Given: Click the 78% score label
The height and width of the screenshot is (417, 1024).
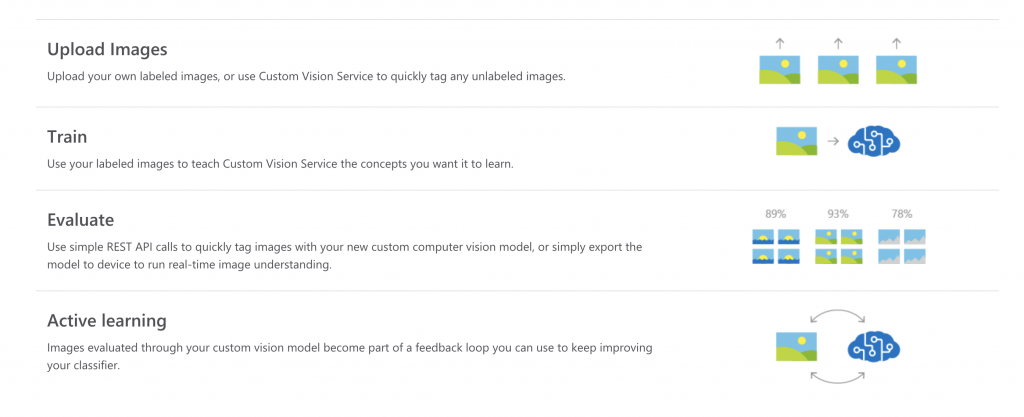Looking at the screenshot, I should pyautogui.click(x=901, y=214).
